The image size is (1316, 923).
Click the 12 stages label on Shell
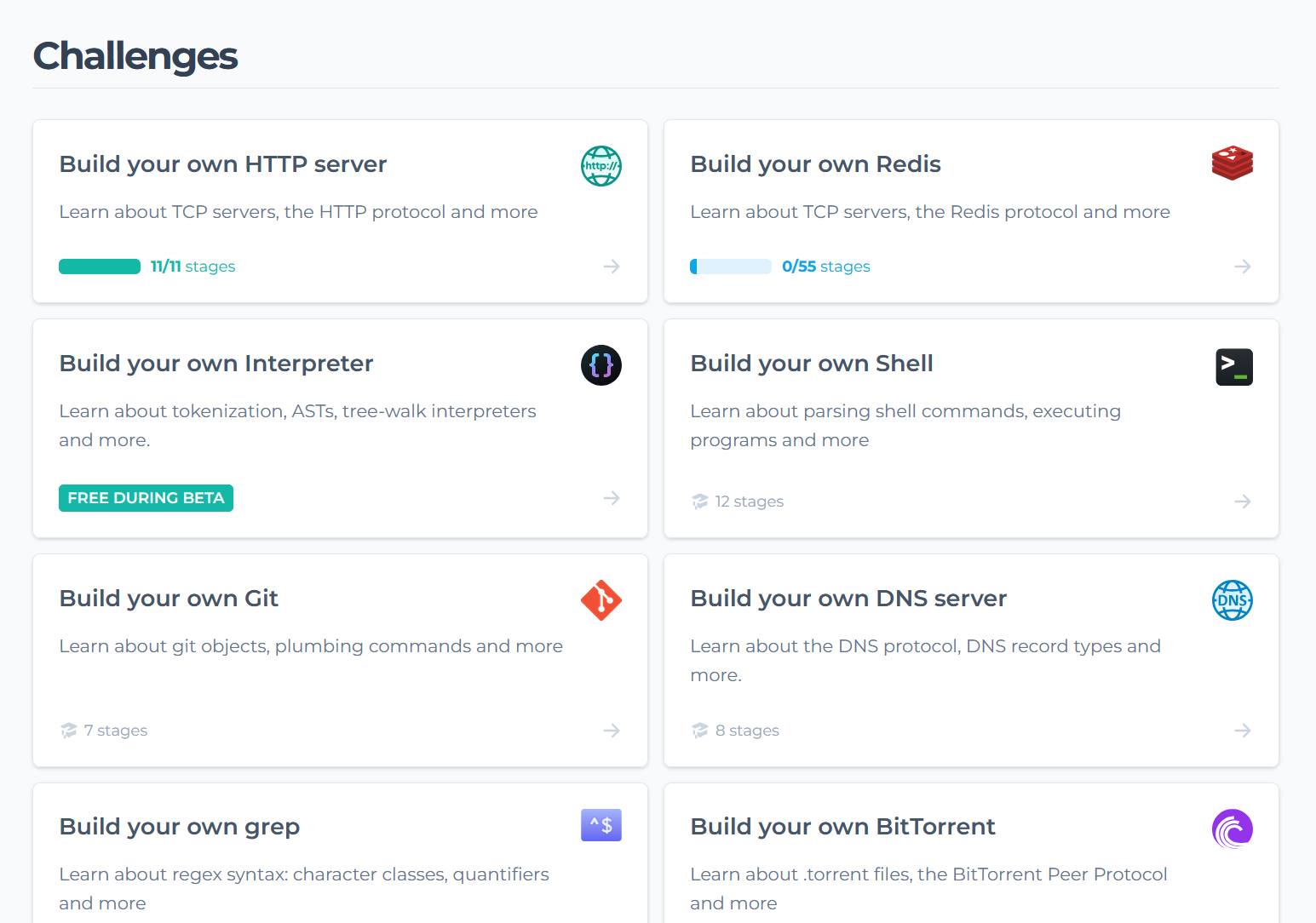pos(749,502)
